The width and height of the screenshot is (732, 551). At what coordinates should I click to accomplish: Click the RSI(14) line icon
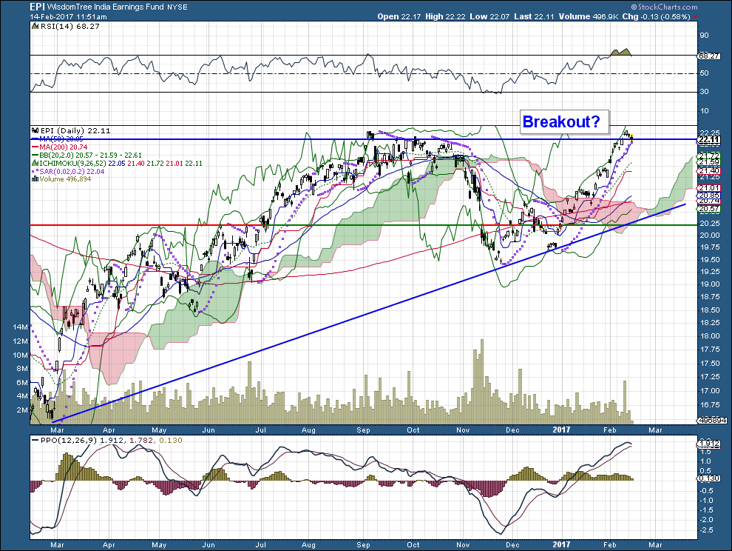tap(35, 27)
